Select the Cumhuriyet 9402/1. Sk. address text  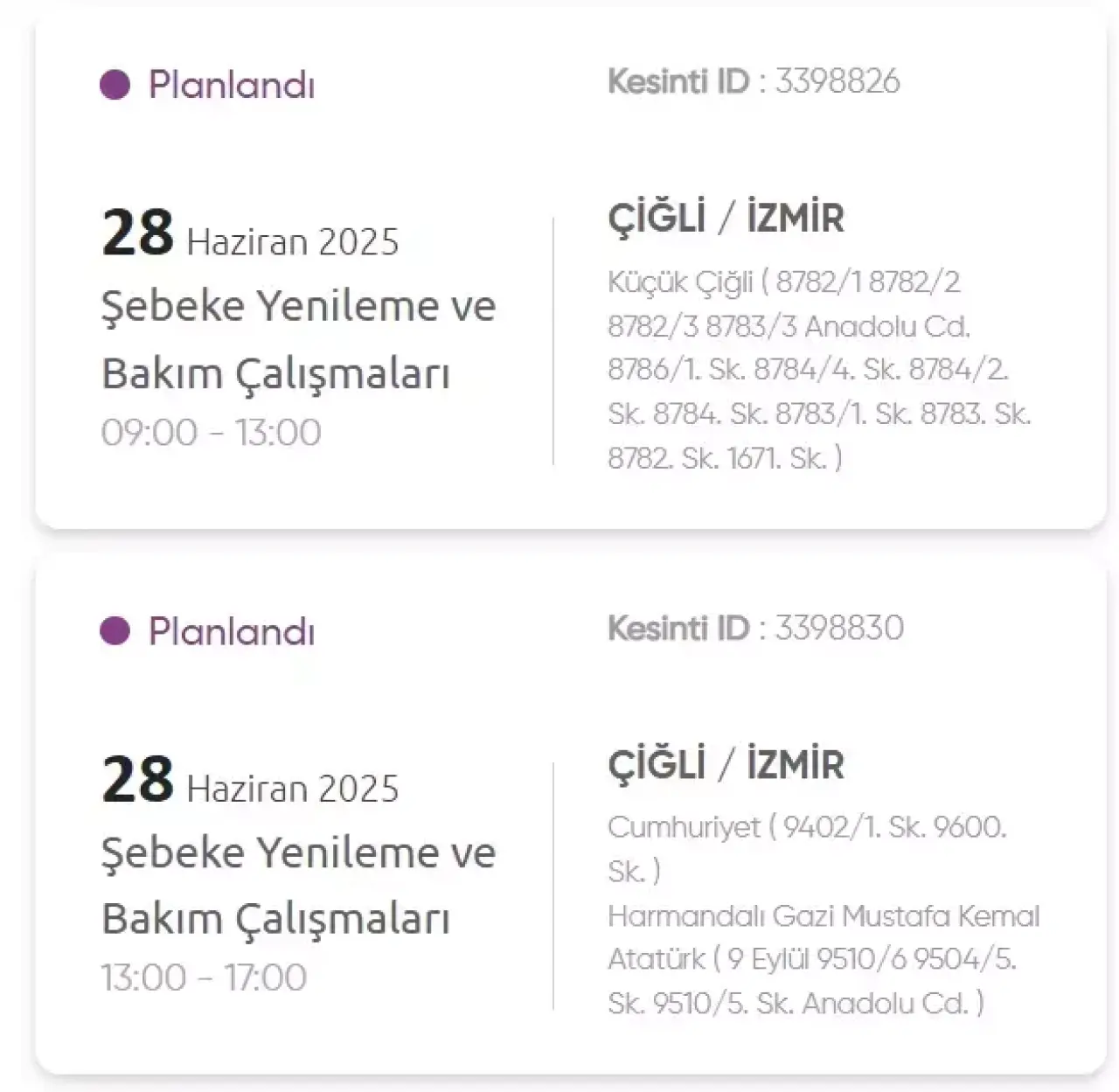[x=807, y=849]
